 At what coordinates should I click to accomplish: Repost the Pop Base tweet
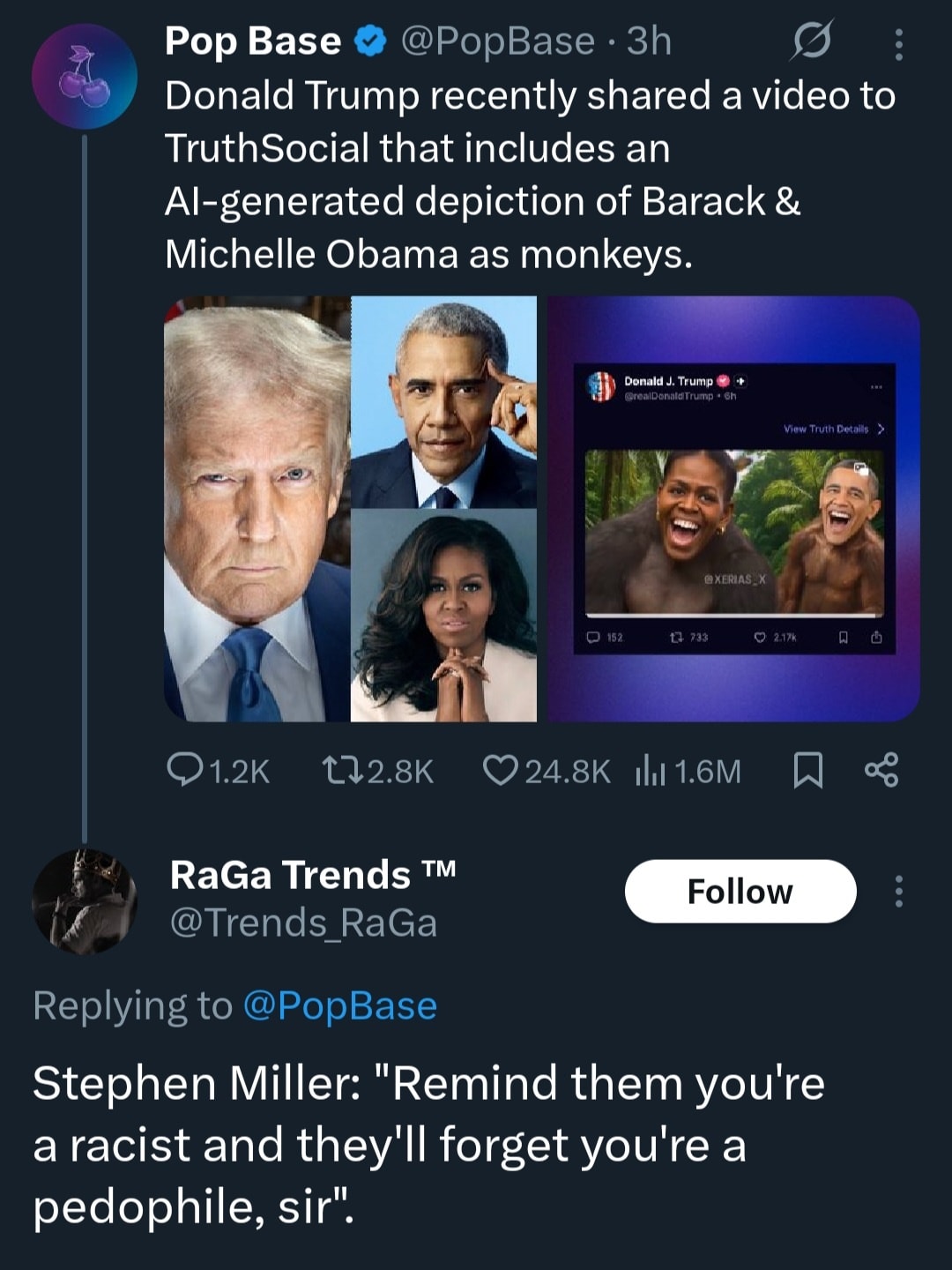(377, 772)
